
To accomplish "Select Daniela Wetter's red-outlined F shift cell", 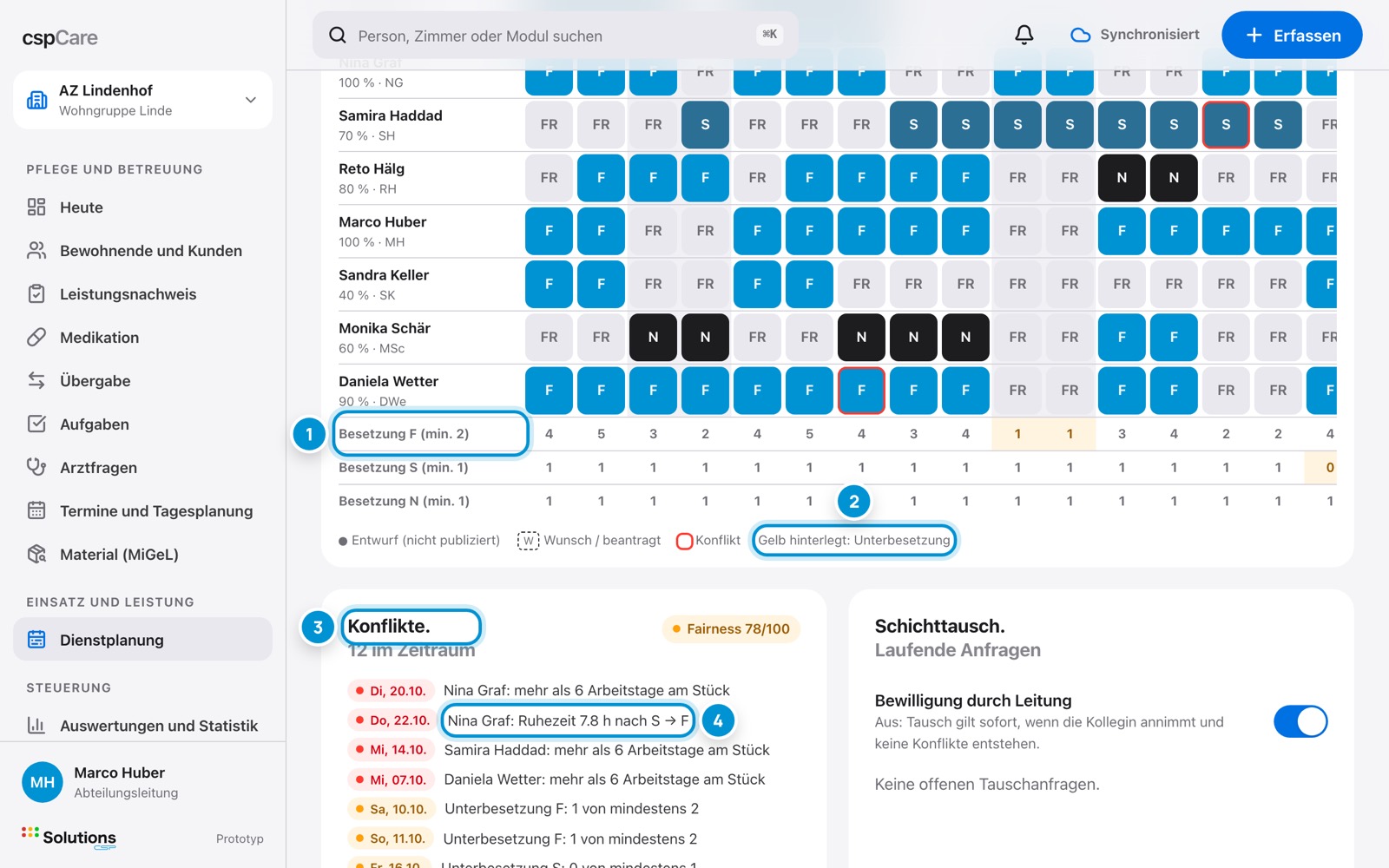I will 861,390.
